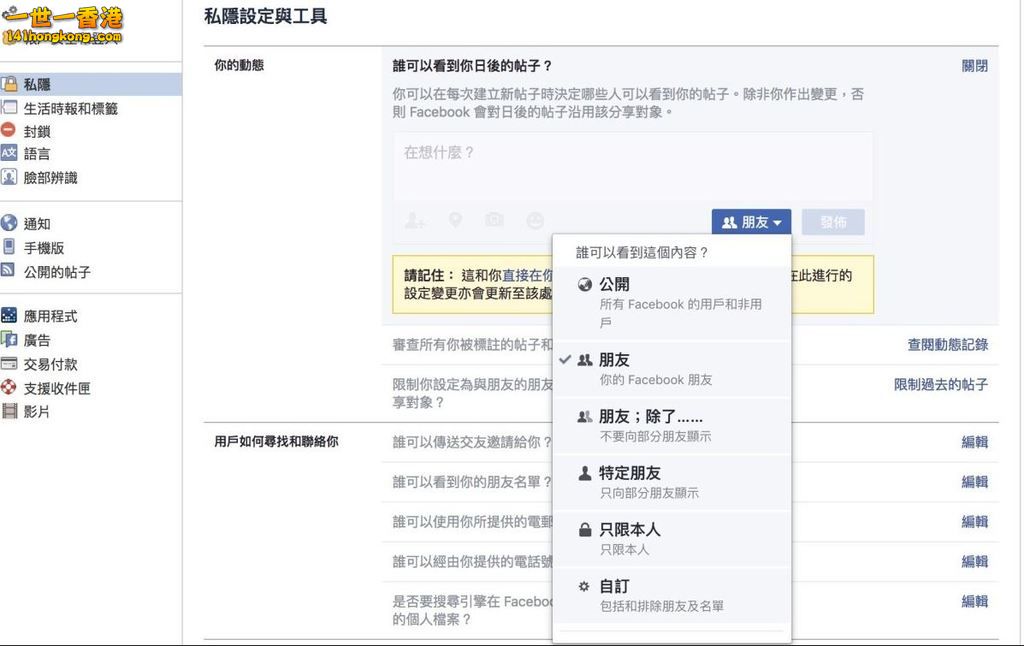
Task: Open 交易付款 settings in the sidebar
Action: (x=50, y=364)
